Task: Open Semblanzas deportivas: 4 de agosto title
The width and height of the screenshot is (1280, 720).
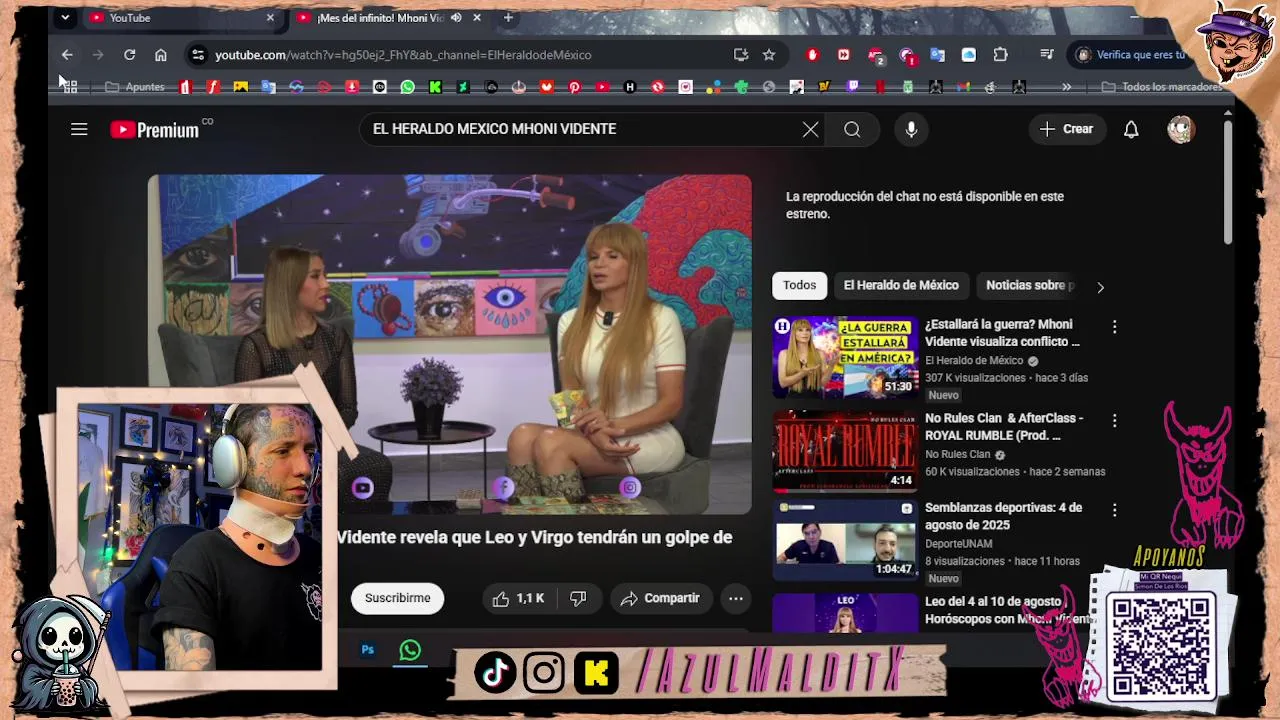Action: pyautogui.click(x=1003, y=516)
